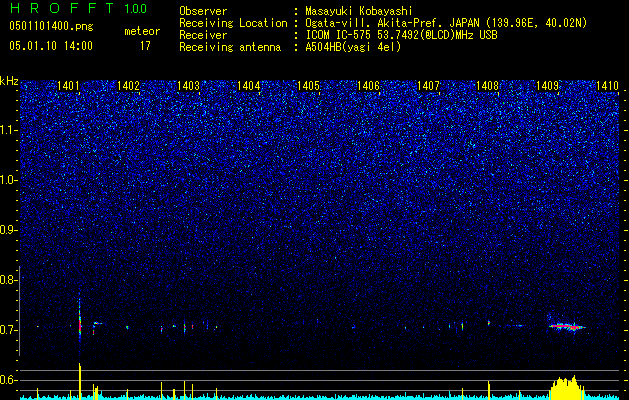Click the 1404 time marker
Viewport: 629px width, 400px height.
click(248, 86)
